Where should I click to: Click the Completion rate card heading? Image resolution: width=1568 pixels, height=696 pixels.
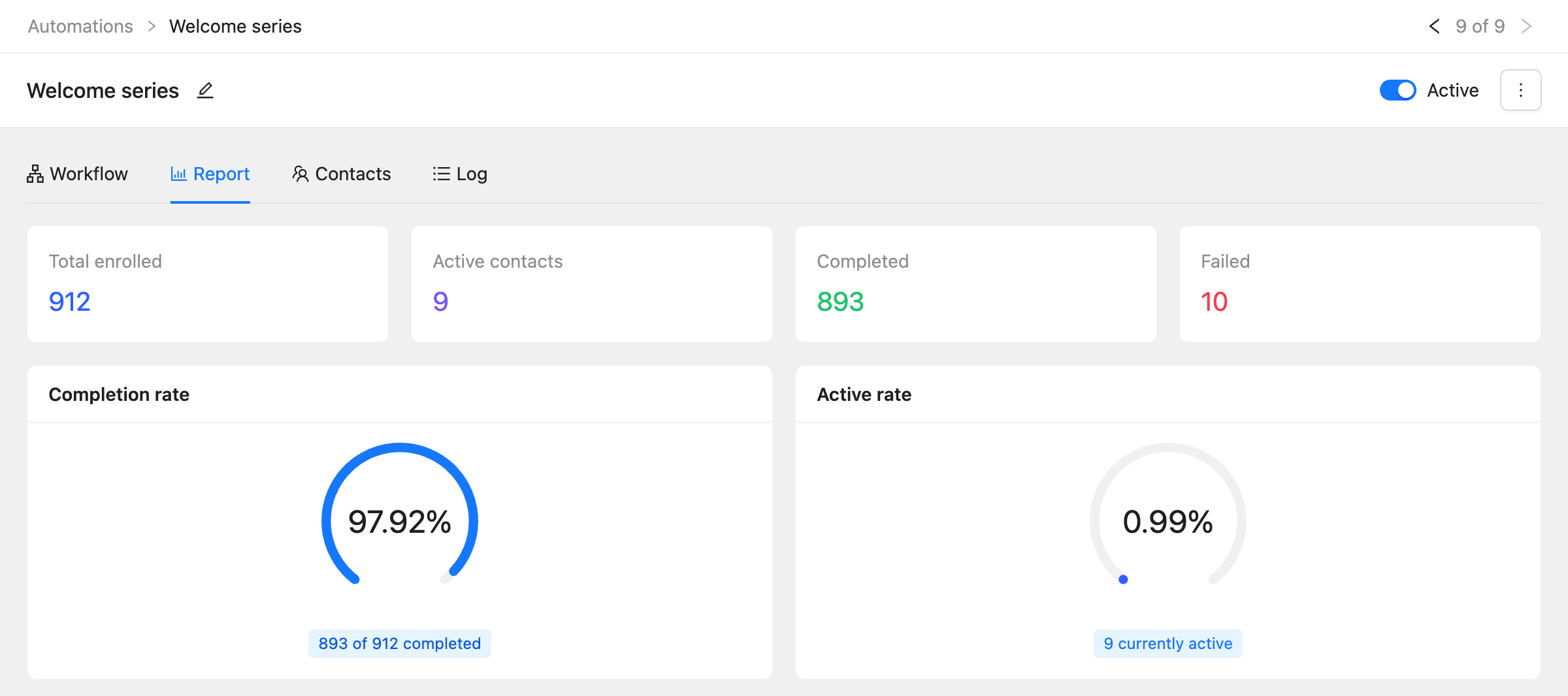click(119, 394)
